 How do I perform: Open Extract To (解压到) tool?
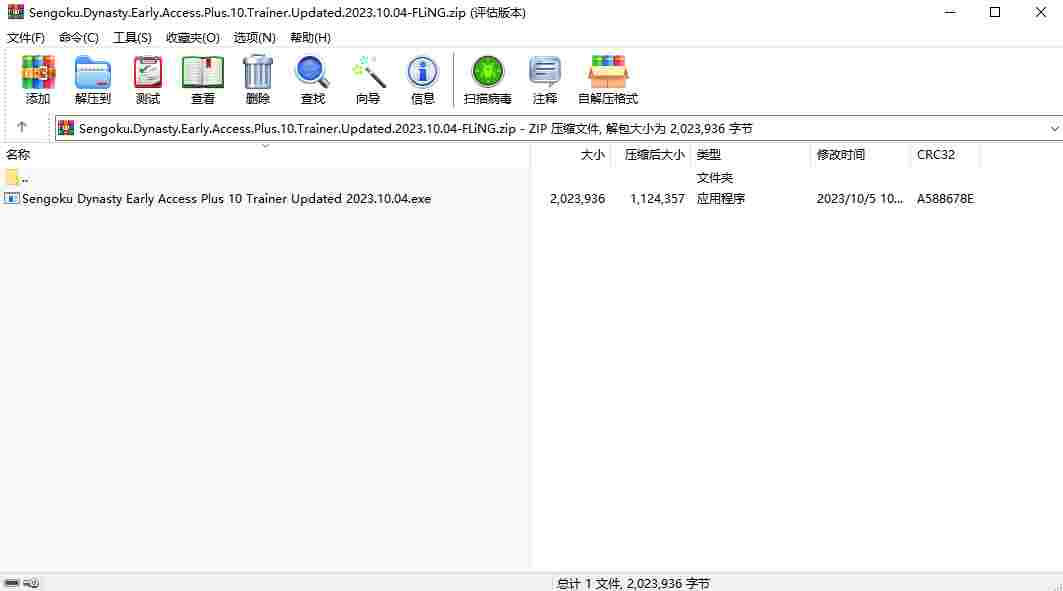93,79
